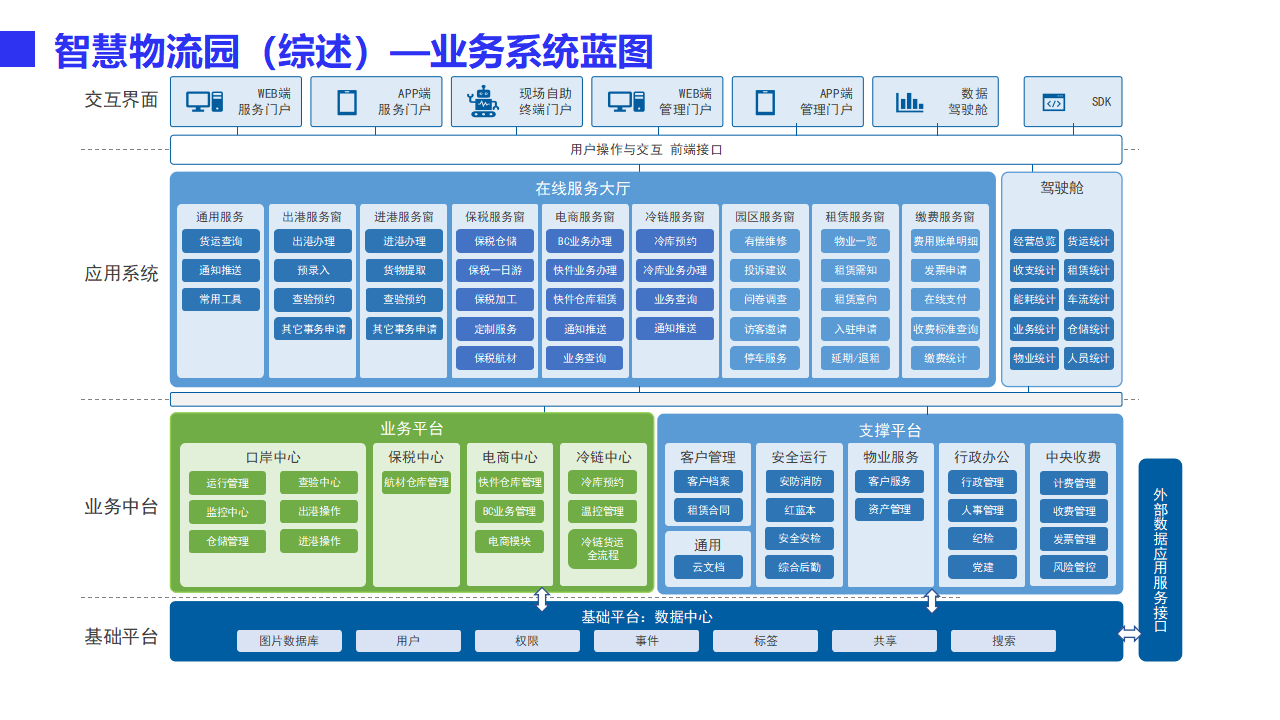Click the 冷库业务办理 box
This screenshot has width=1280, height=720.
click(x=675, y=270)
